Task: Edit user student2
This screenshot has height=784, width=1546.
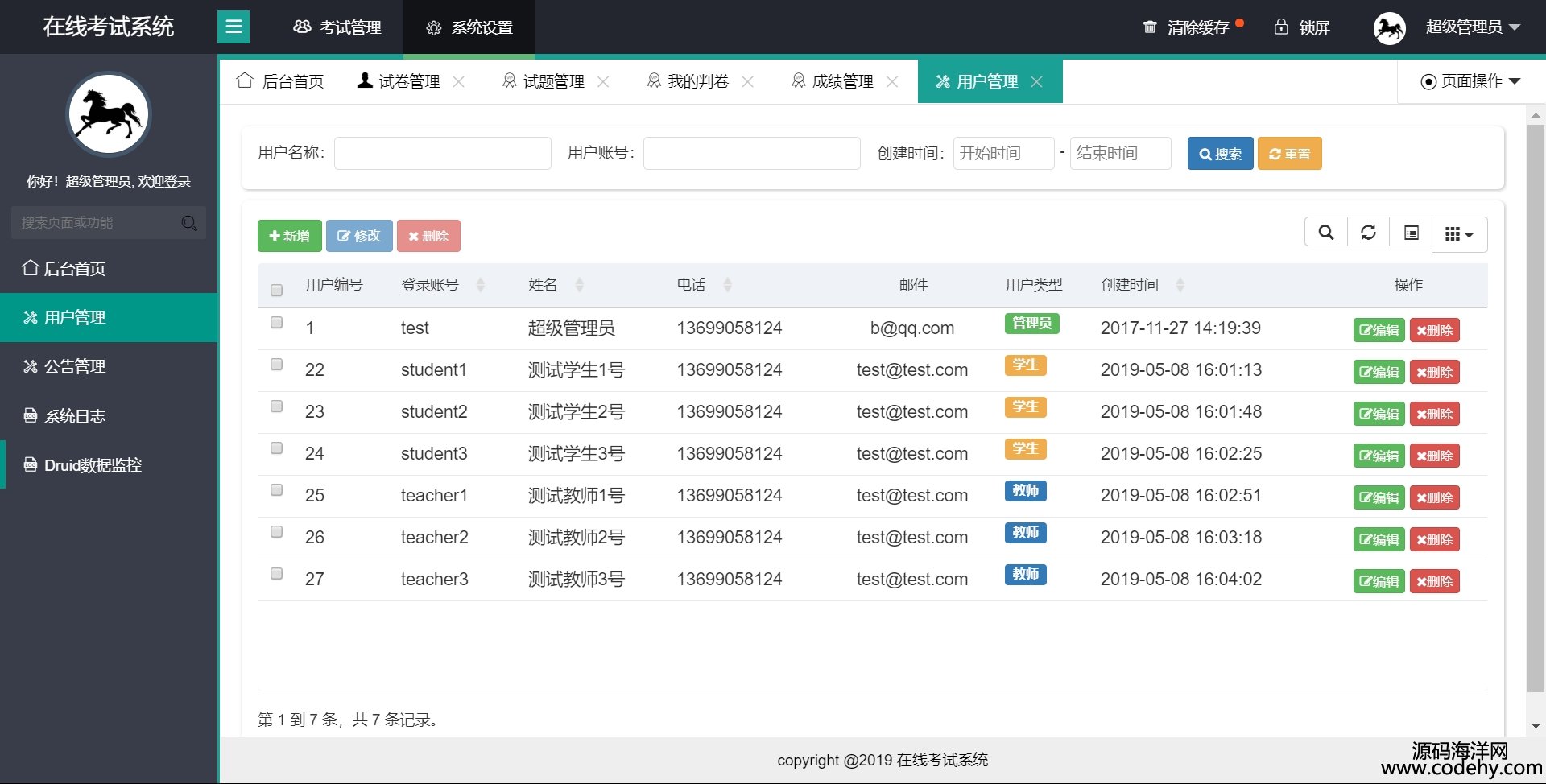Action: (1379, 414)
